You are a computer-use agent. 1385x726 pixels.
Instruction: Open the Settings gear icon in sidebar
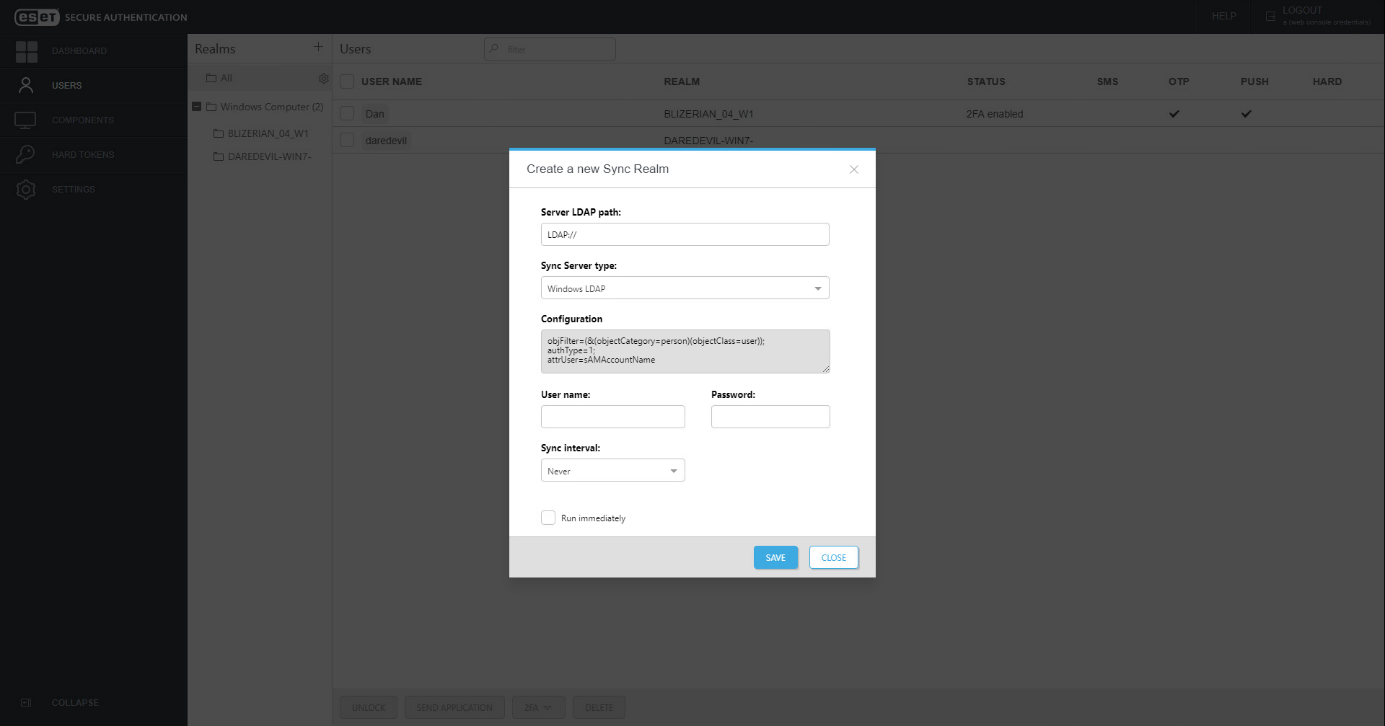[x=27, y=189]
